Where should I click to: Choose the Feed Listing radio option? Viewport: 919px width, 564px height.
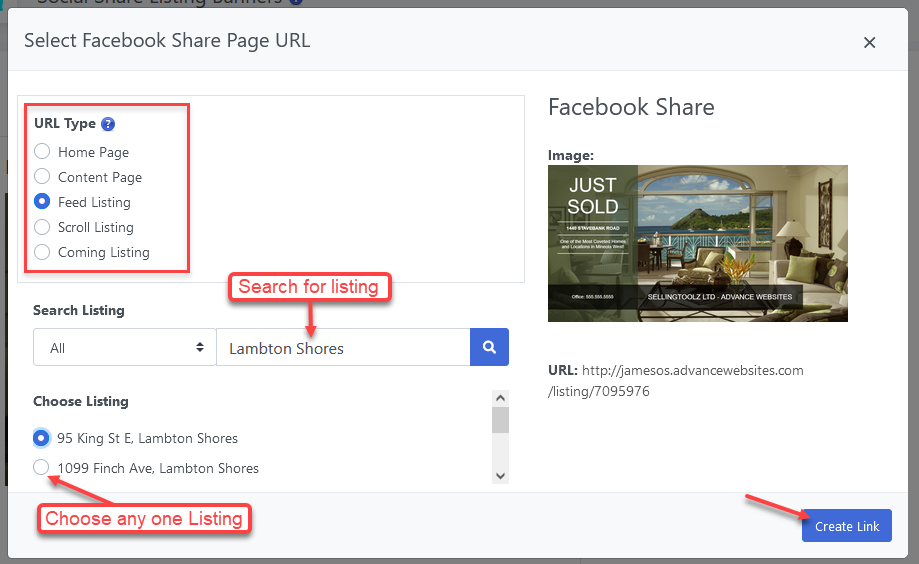click(42, 202)
